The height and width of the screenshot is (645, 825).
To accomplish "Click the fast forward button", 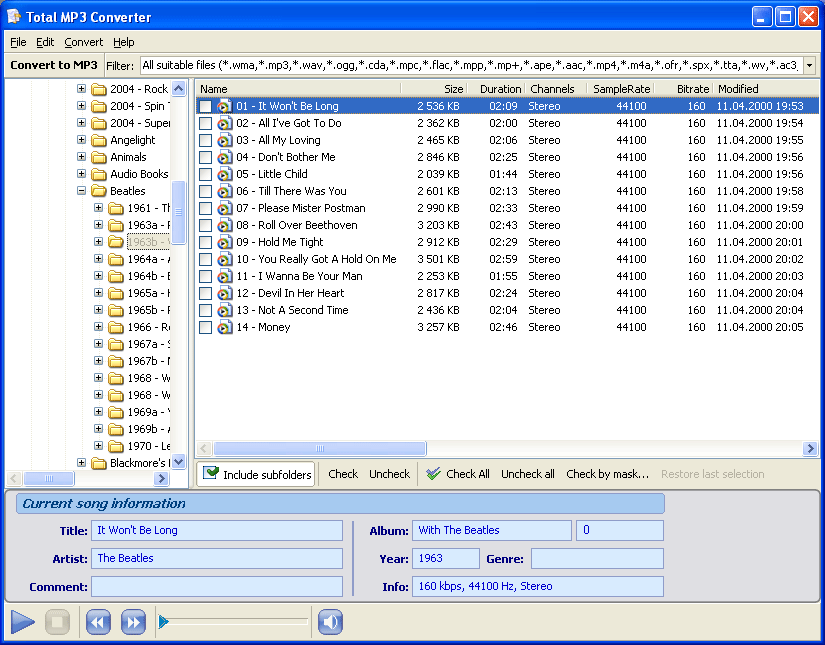I will (133, 622).
